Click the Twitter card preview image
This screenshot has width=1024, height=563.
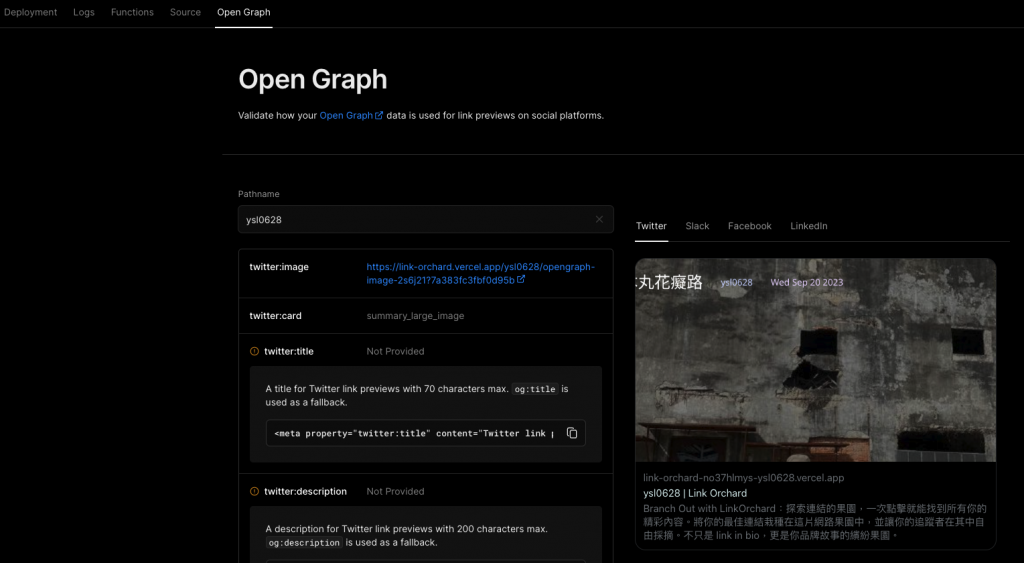click(x=816, y=360)
